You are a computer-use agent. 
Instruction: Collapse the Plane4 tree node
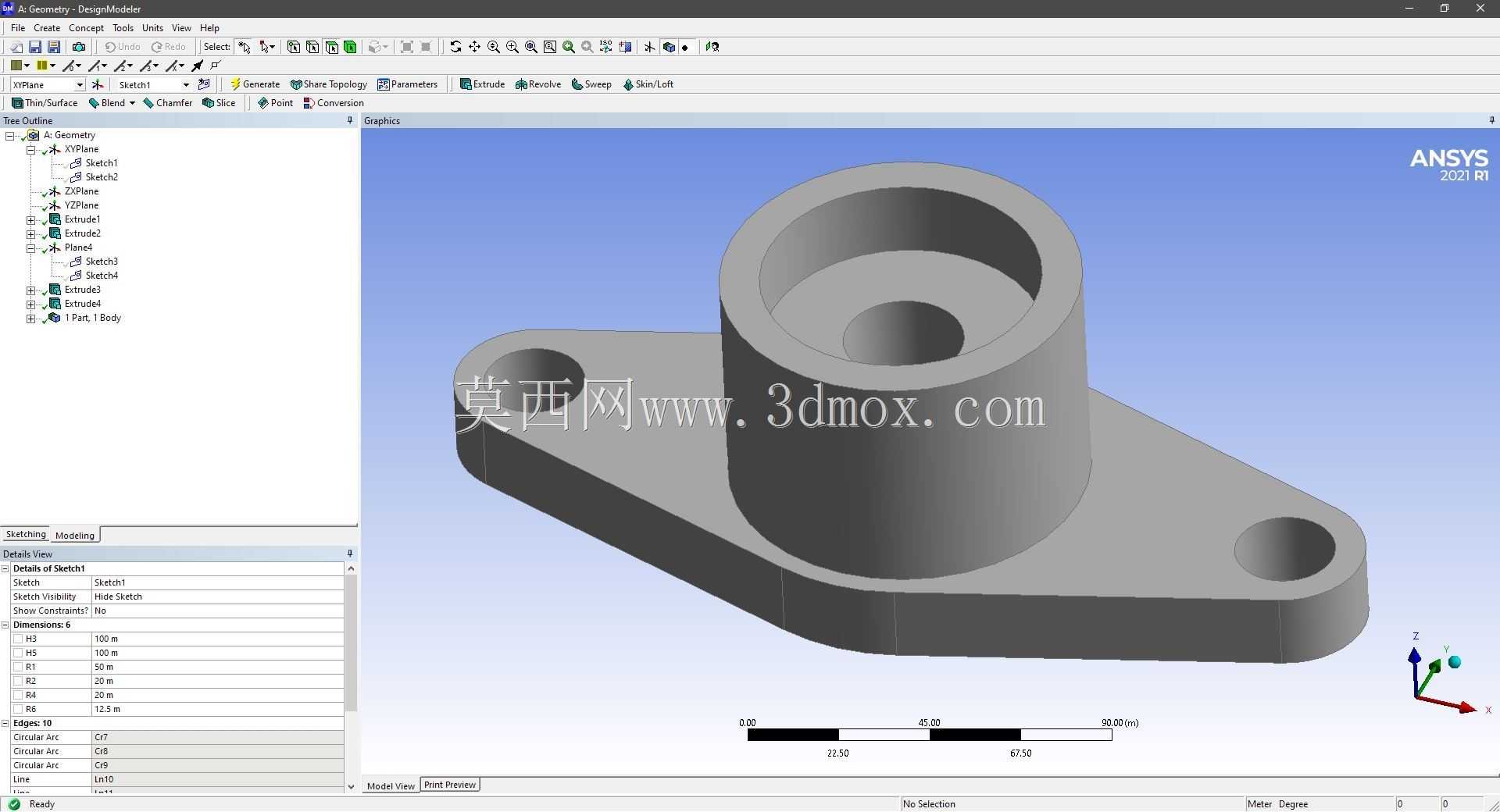point(31,248)
